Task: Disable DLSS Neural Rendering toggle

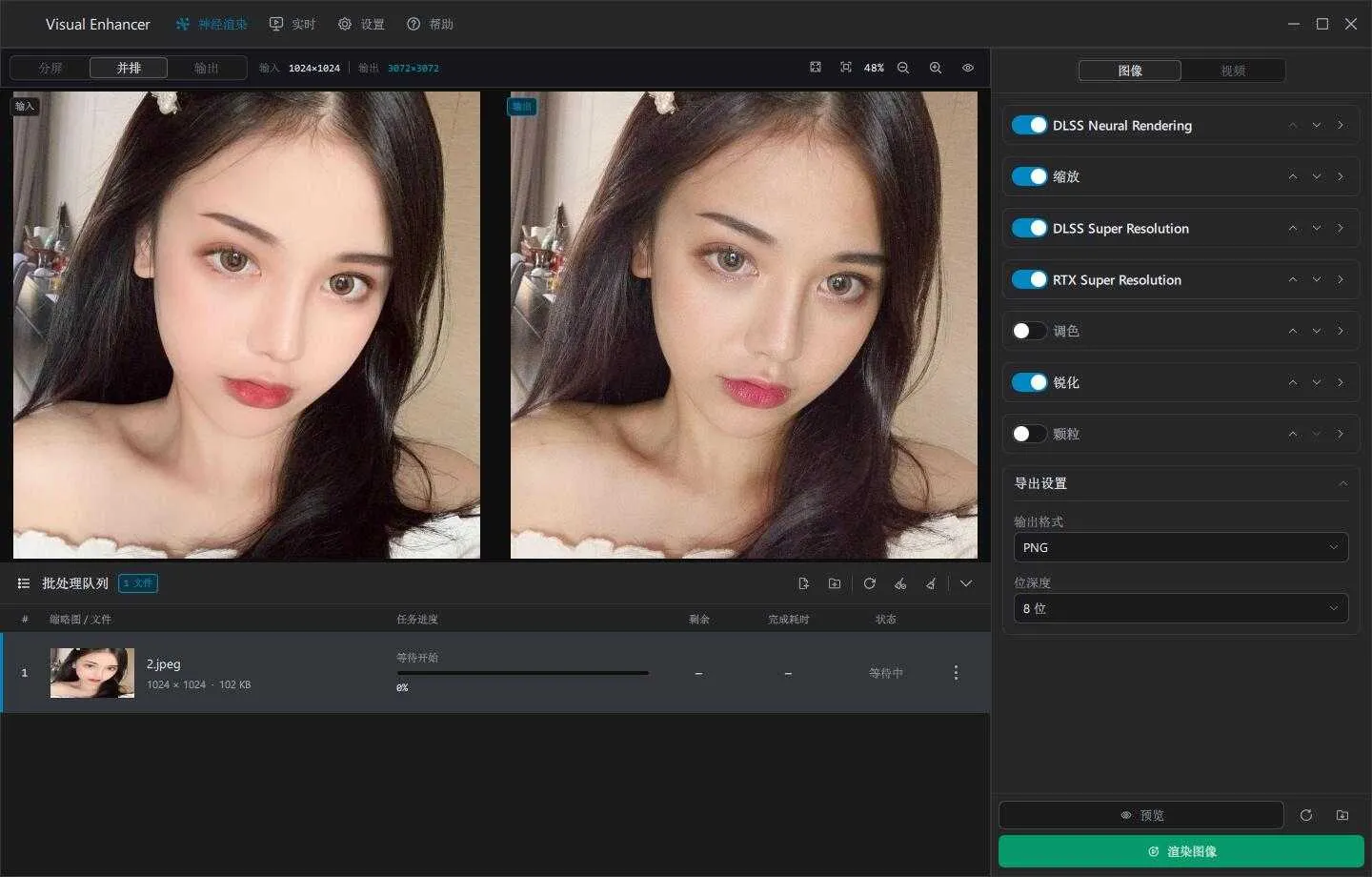Action: coord(1029,125)
